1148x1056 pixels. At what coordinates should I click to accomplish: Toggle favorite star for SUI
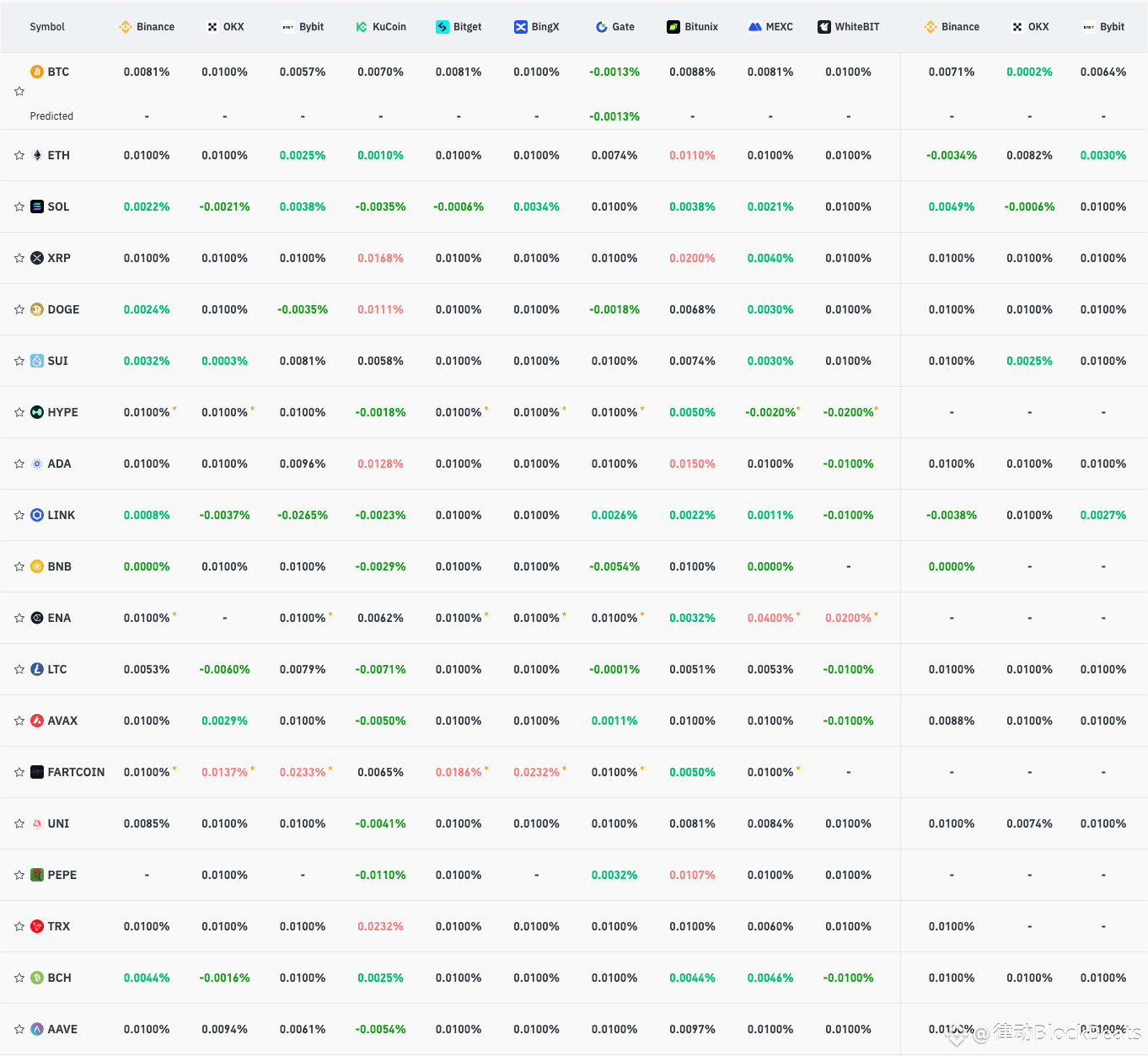[19, 361]
